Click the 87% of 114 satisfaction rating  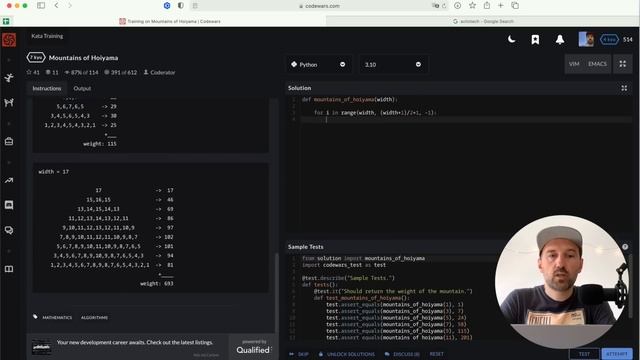pyautogui.click(x=81, y=72)
